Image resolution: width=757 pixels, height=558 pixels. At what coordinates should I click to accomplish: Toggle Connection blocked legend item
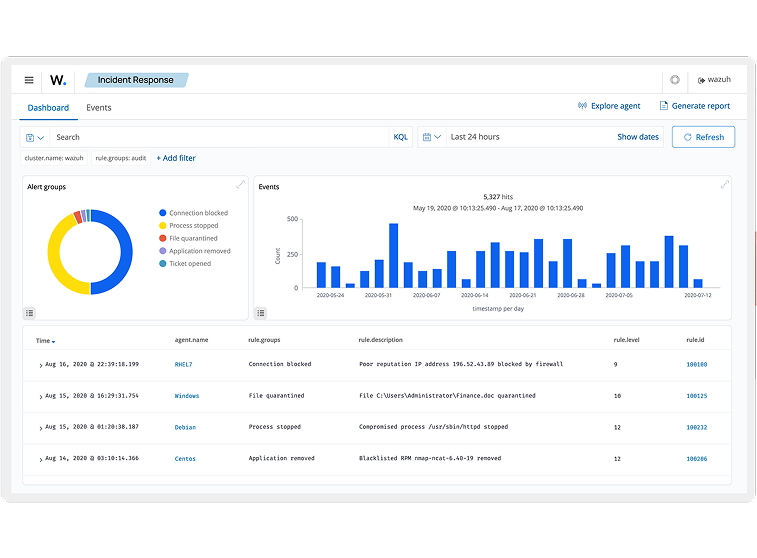coord(198,213)
